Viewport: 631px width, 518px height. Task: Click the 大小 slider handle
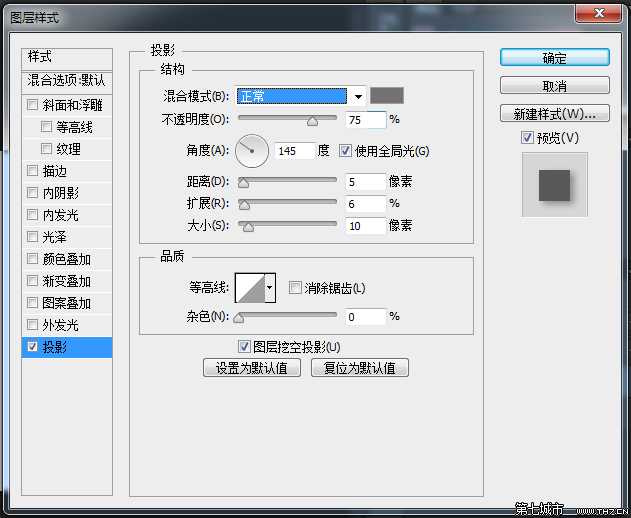coord(248,227)
